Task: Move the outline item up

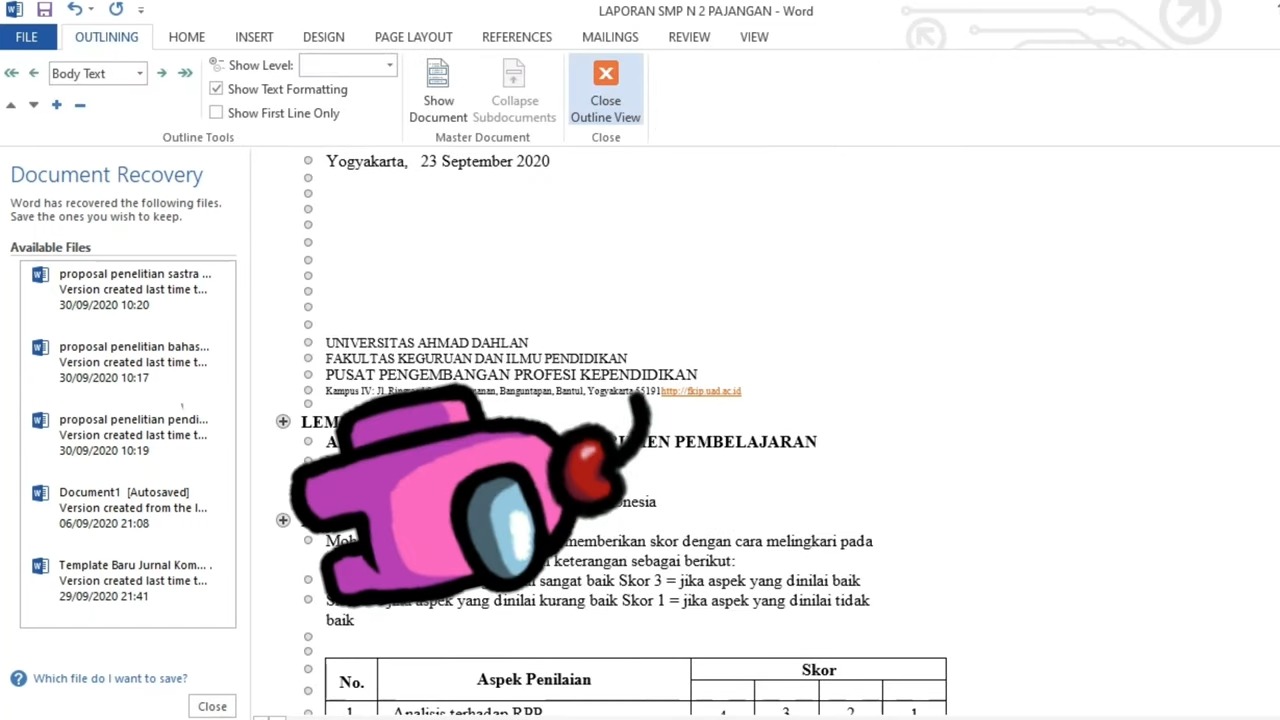Action: pyautogui.click(x=11, y=105)
